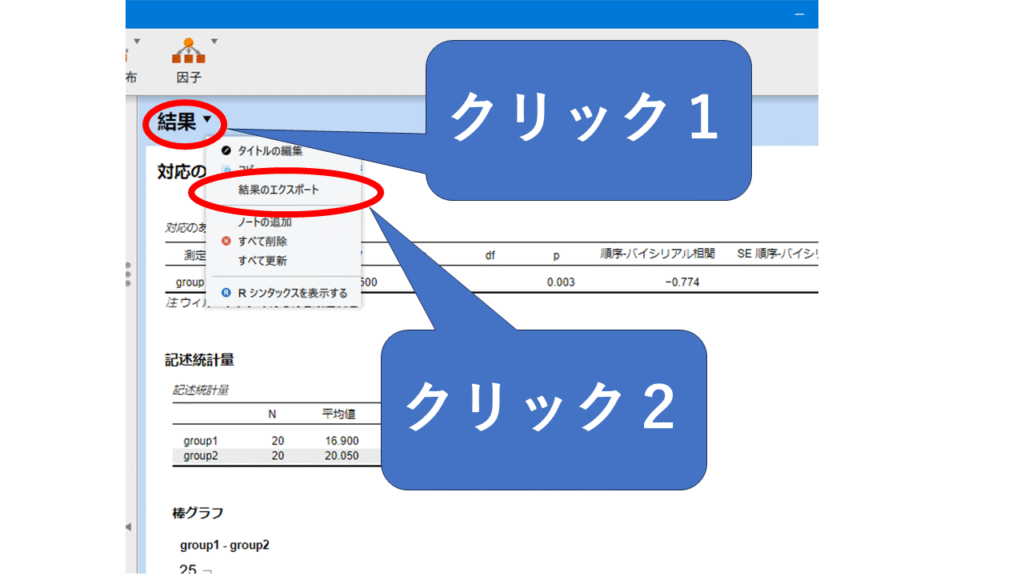Viewport: 1024px width, 576px height.
Task: Click the blue R icon for syntax display
Action: pos(226,293)
